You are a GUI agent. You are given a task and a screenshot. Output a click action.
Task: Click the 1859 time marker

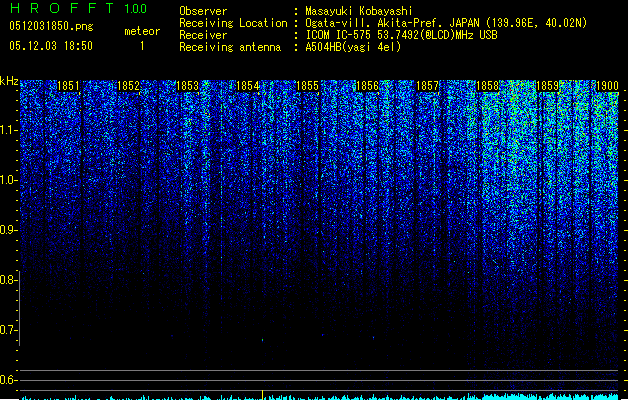pyautogui.click(x=547, y=86)
